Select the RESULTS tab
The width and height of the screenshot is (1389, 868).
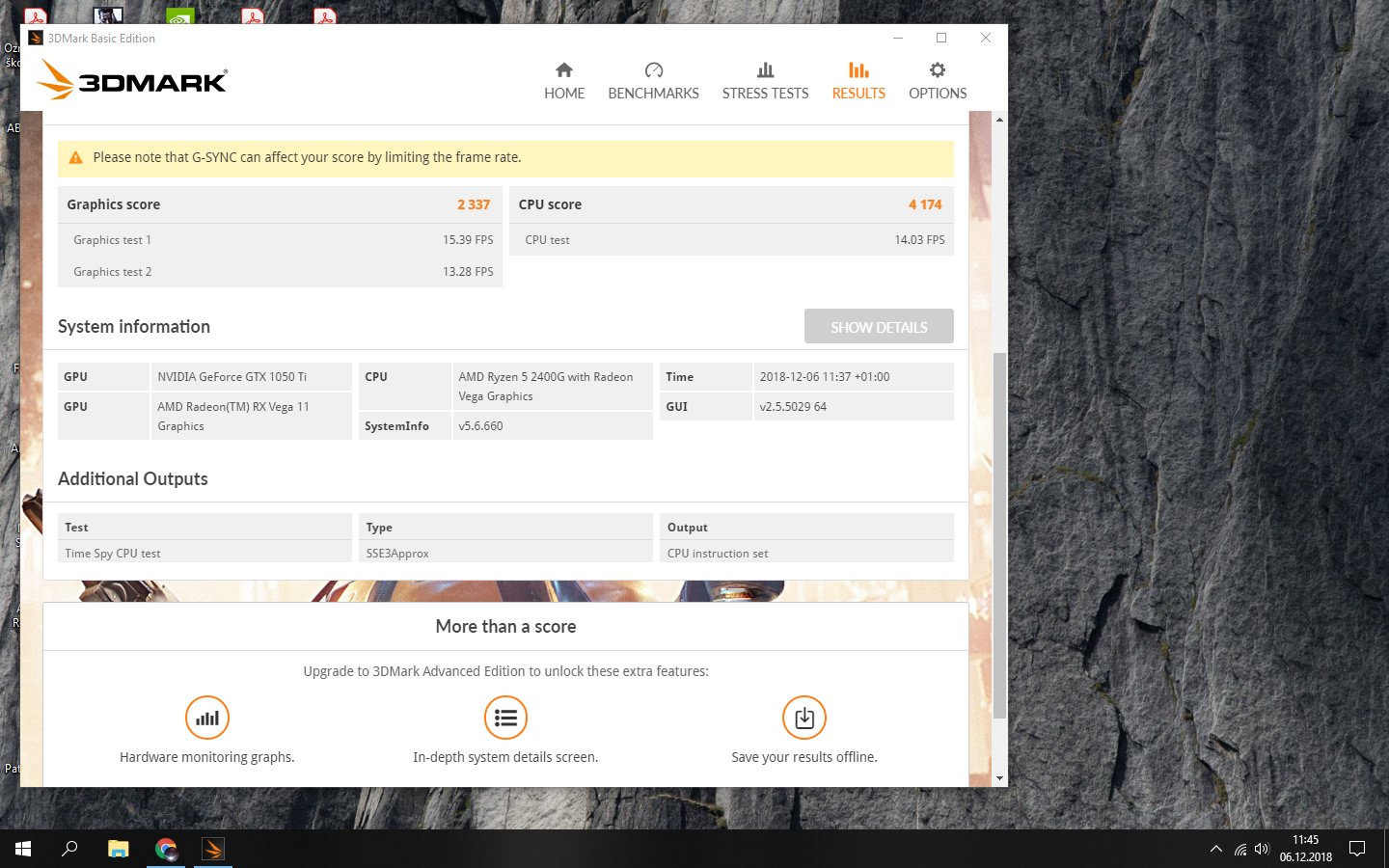click(858, 81)
